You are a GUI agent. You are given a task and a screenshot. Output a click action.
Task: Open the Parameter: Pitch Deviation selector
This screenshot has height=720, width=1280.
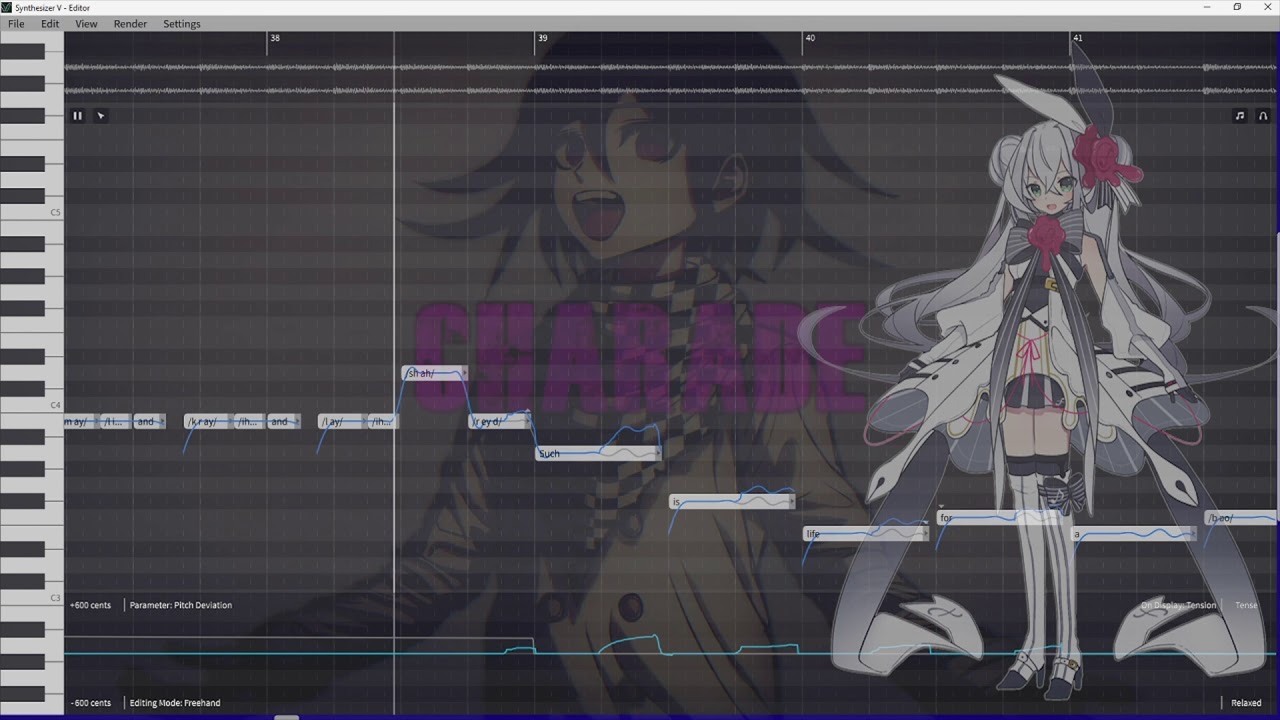pos(181,605)
